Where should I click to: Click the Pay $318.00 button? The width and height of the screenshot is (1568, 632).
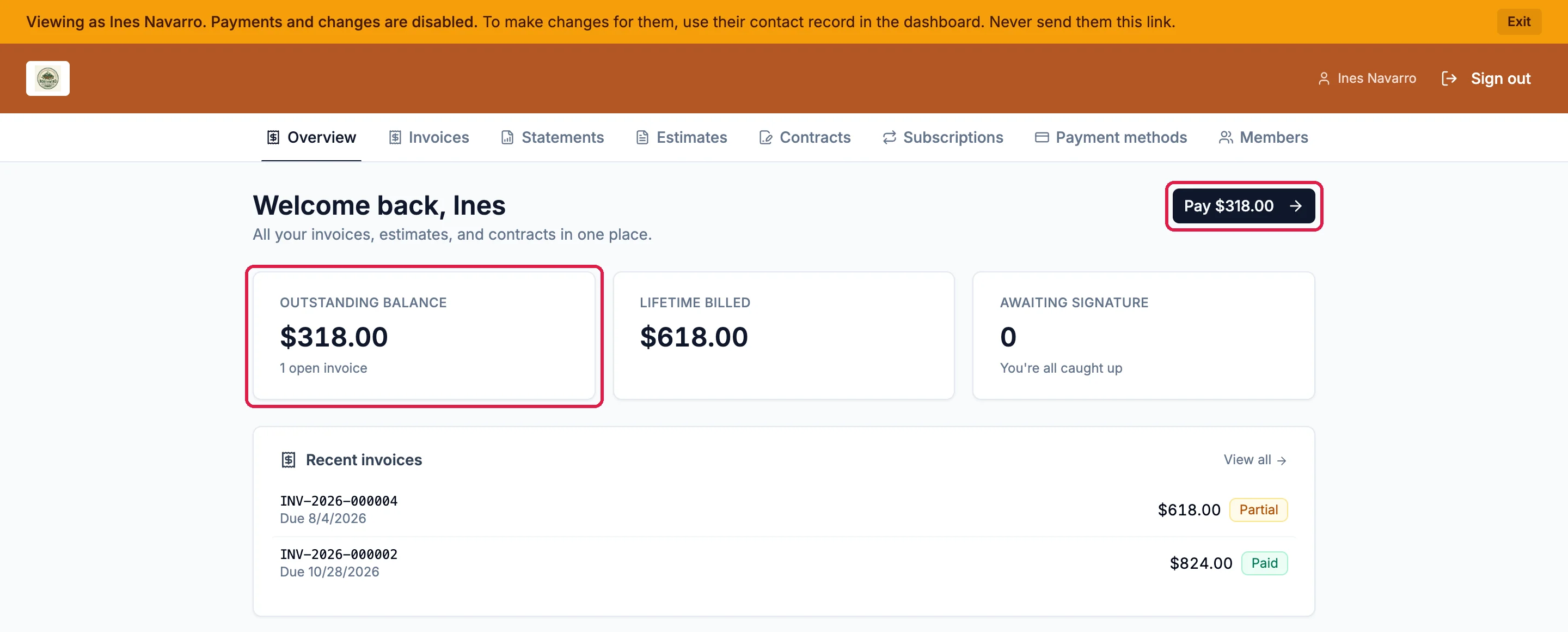pyautogui.click(x=1243, y=206)
